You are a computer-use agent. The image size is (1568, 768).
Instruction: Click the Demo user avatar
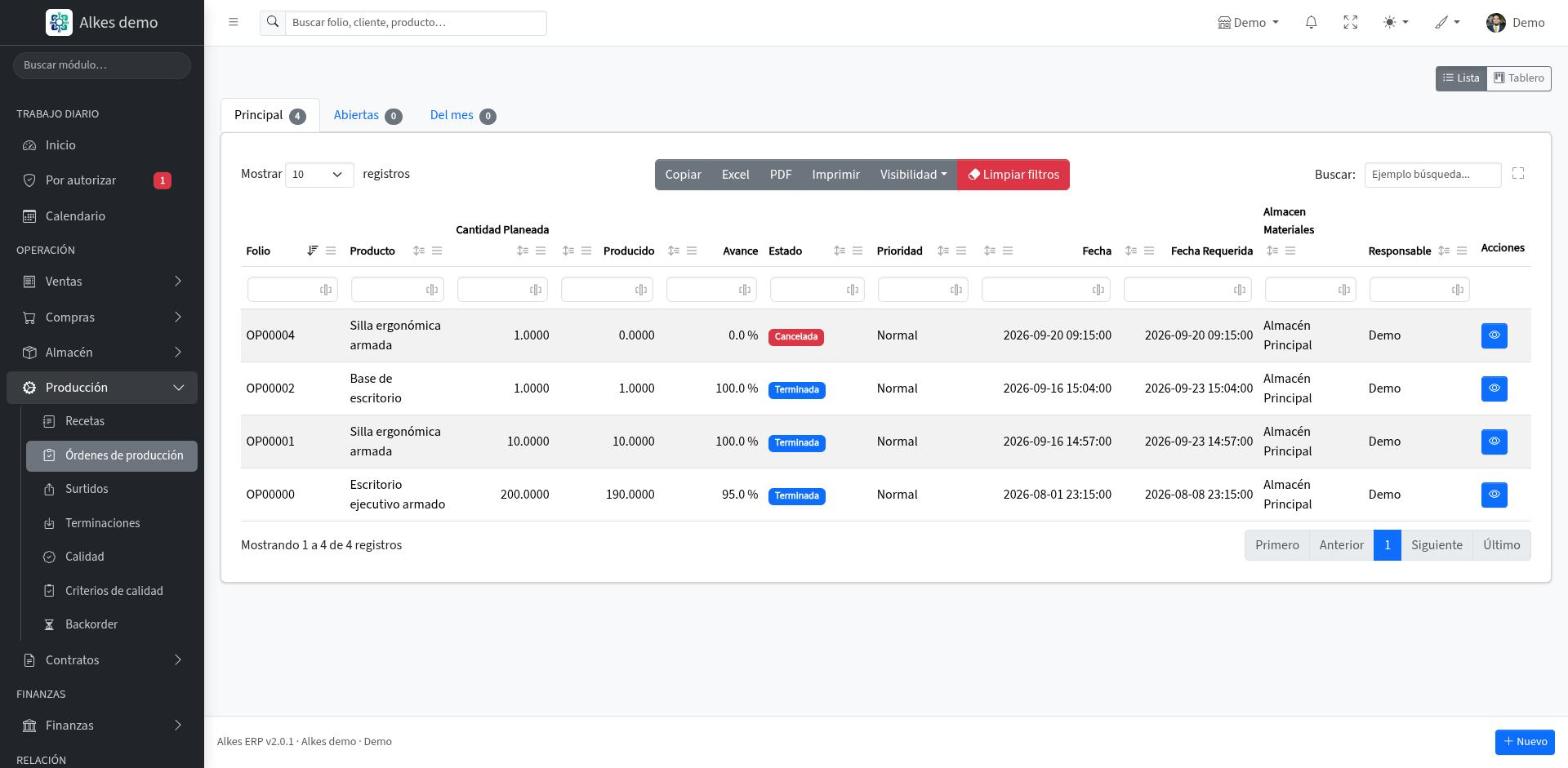point(1496,23)
